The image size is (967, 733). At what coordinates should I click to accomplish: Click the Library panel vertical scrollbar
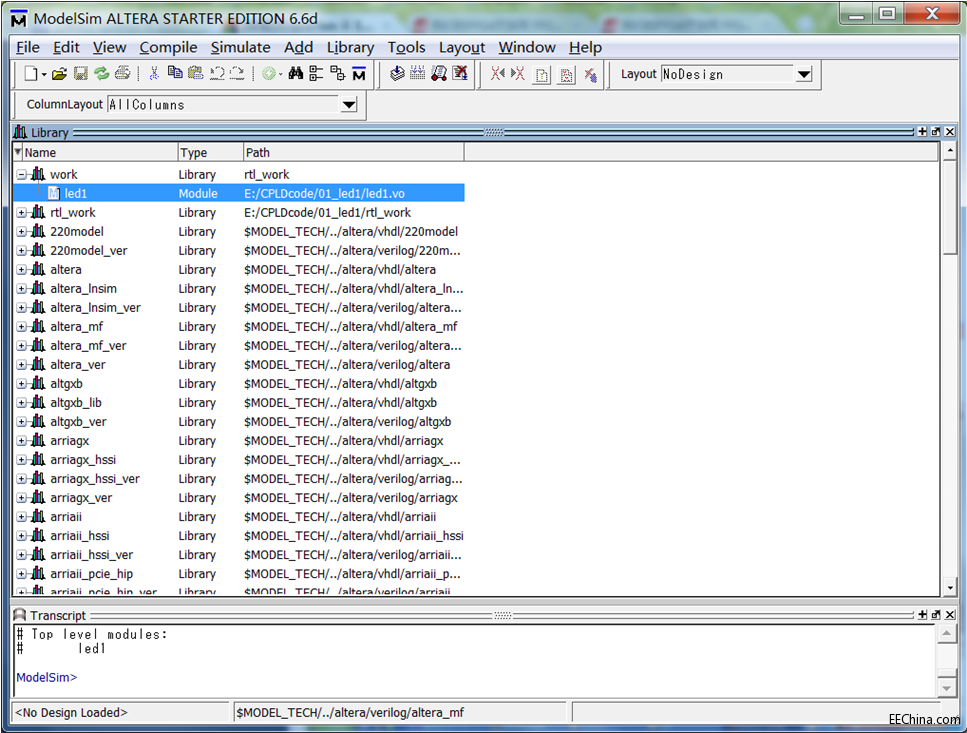[949, 400]
